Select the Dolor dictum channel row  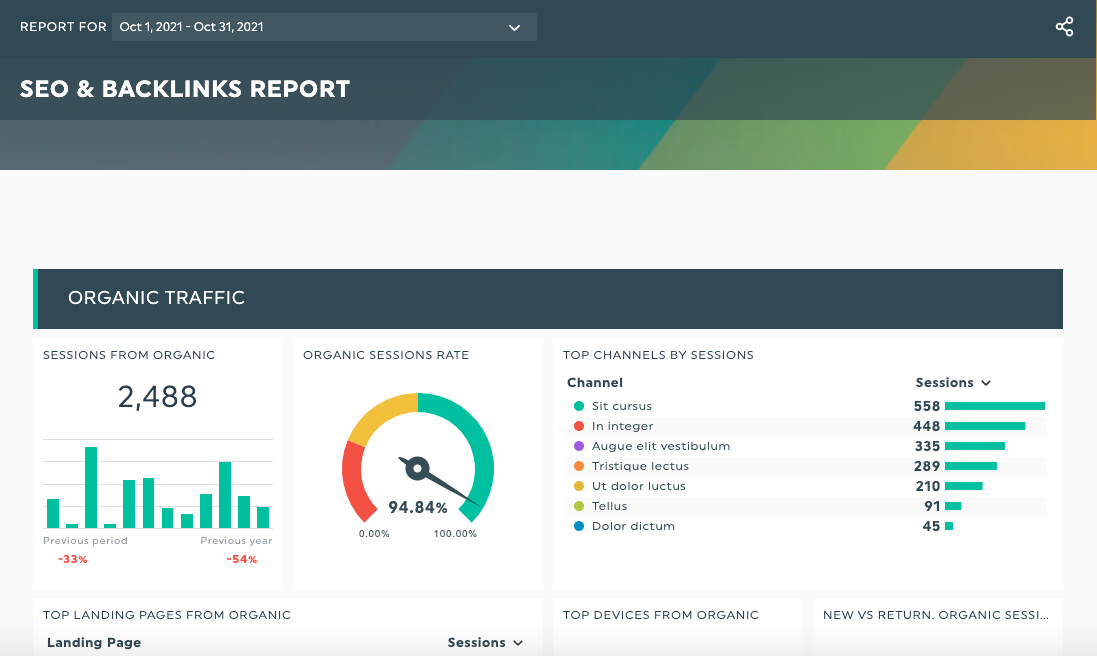[x=807, y=526]
